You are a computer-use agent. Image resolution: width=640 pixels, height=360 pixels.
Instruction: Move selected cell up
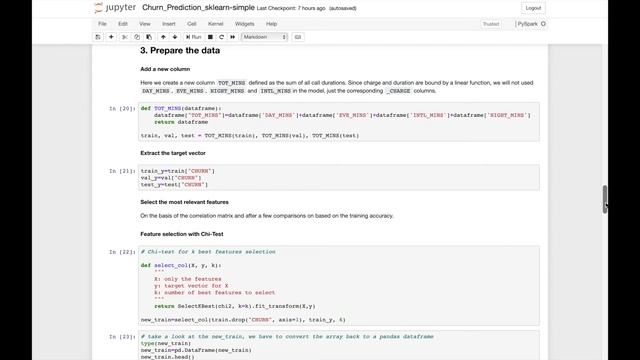[163, 37]
